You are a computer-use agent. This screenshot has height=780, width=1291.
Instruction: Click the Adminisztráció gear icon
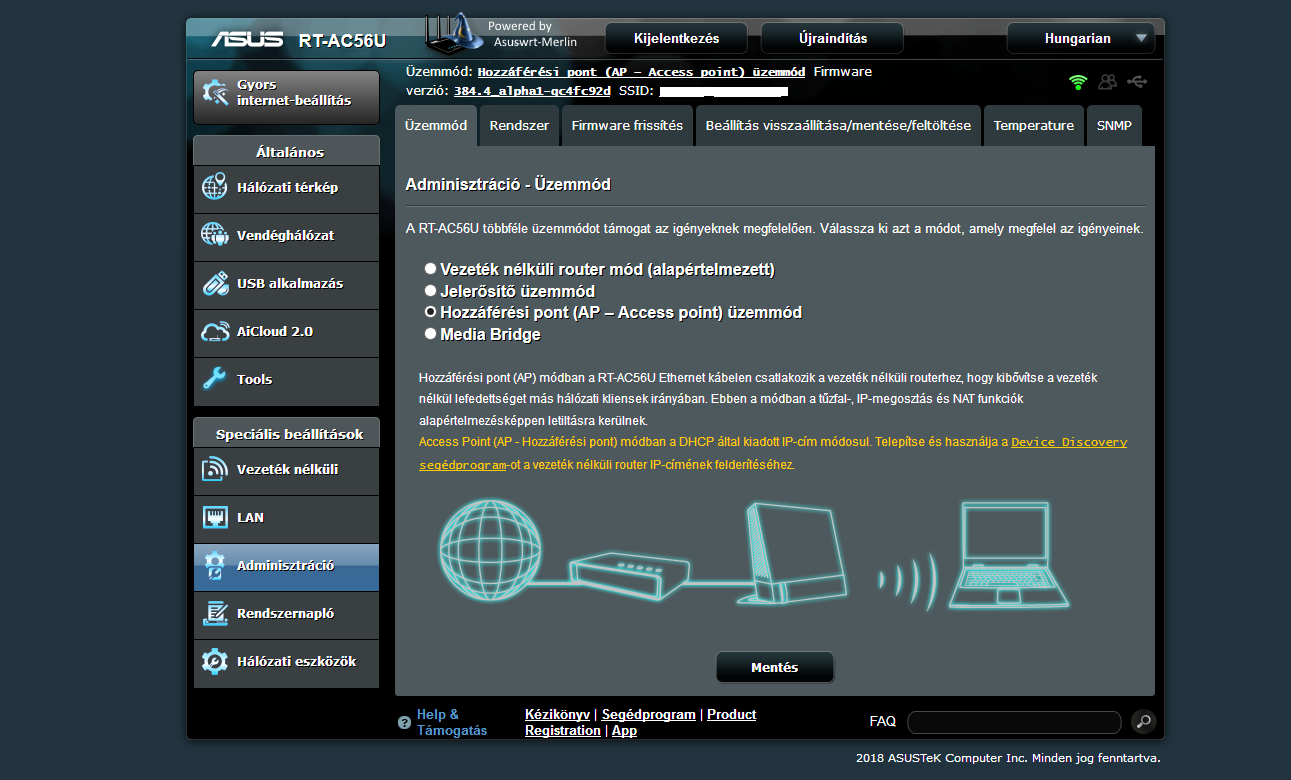(215, 566)
